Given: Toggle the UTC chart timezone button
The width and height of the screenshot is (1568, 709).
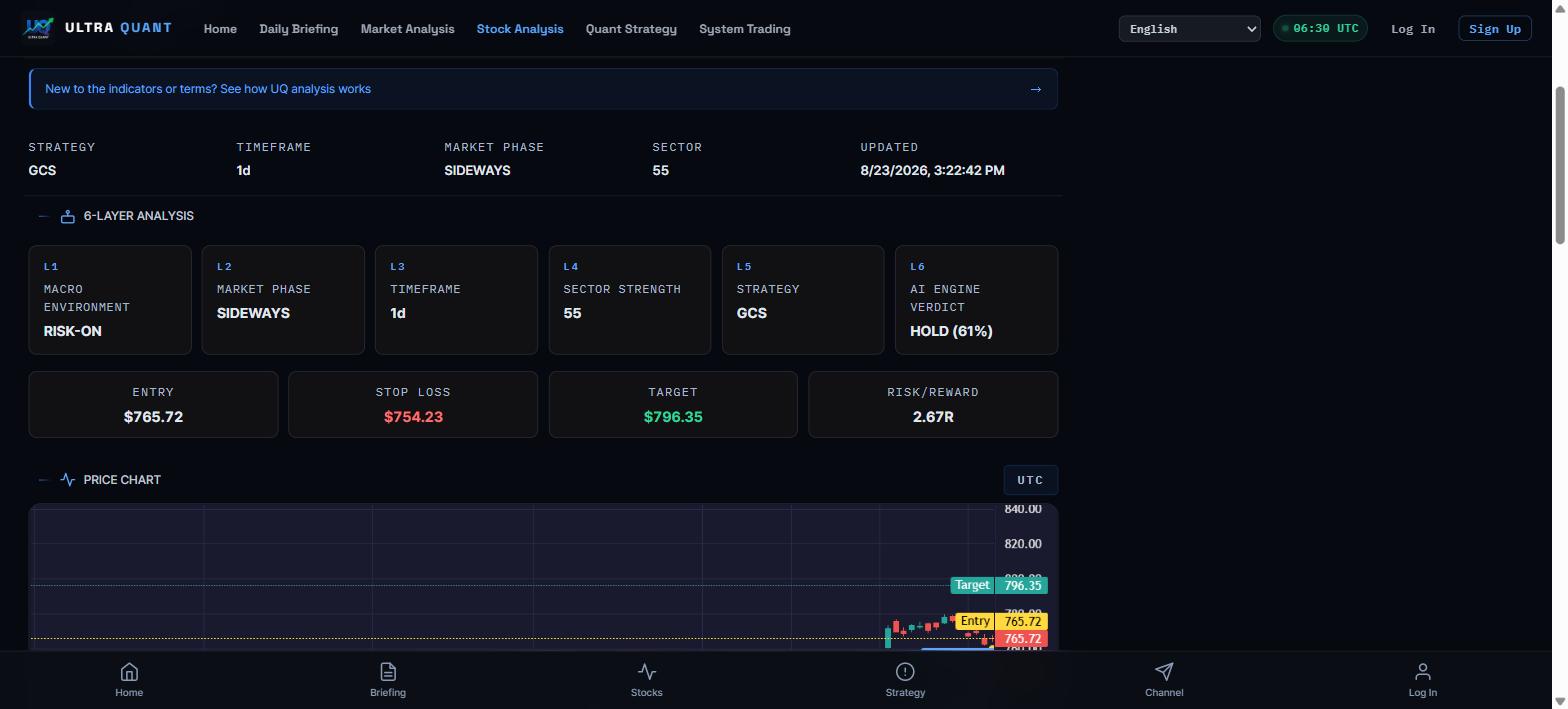Looking at the screenshot, I should (x=1030, y=480).
